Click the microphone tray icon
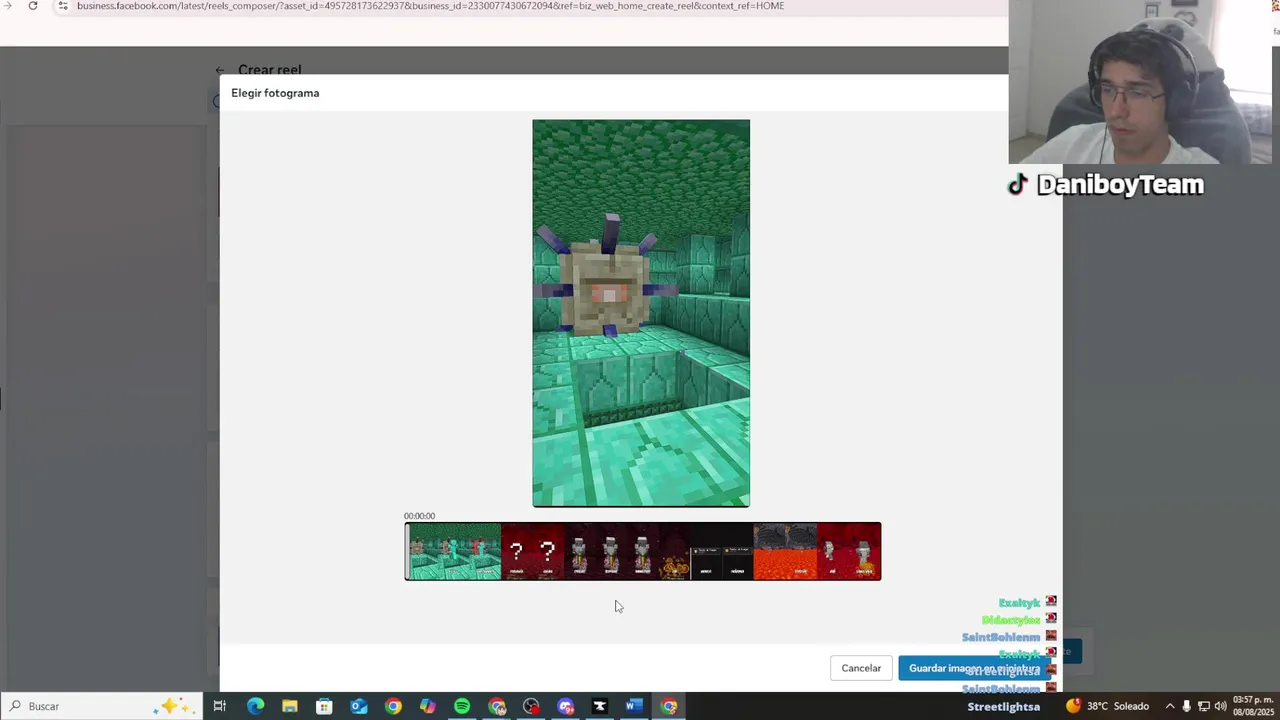This screenshot has width=1280, height=720. coord(1187,706)
